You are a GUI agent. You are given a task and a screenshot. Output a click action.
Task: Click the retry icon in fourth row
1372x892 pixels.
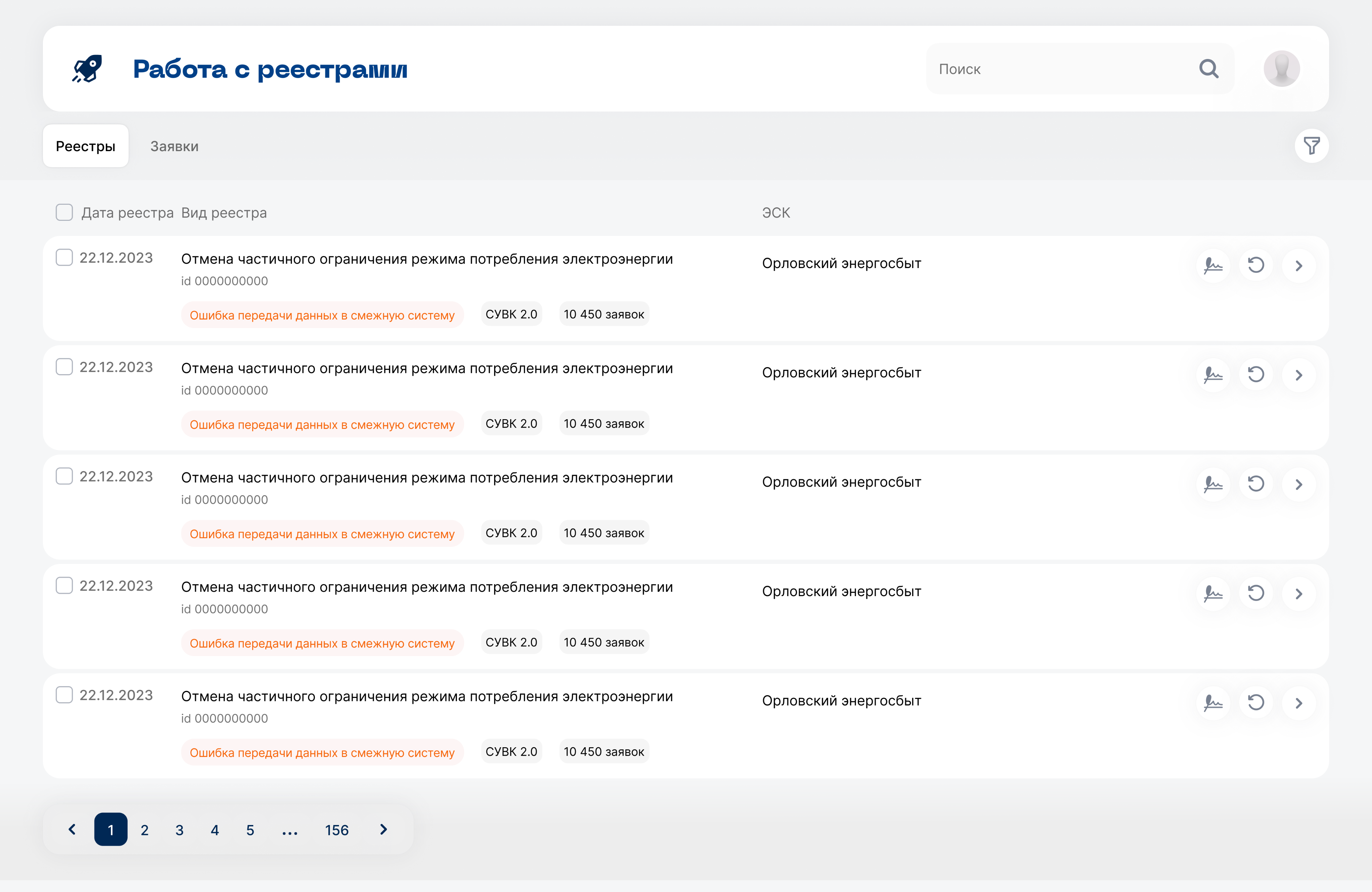pos(1255,593)
